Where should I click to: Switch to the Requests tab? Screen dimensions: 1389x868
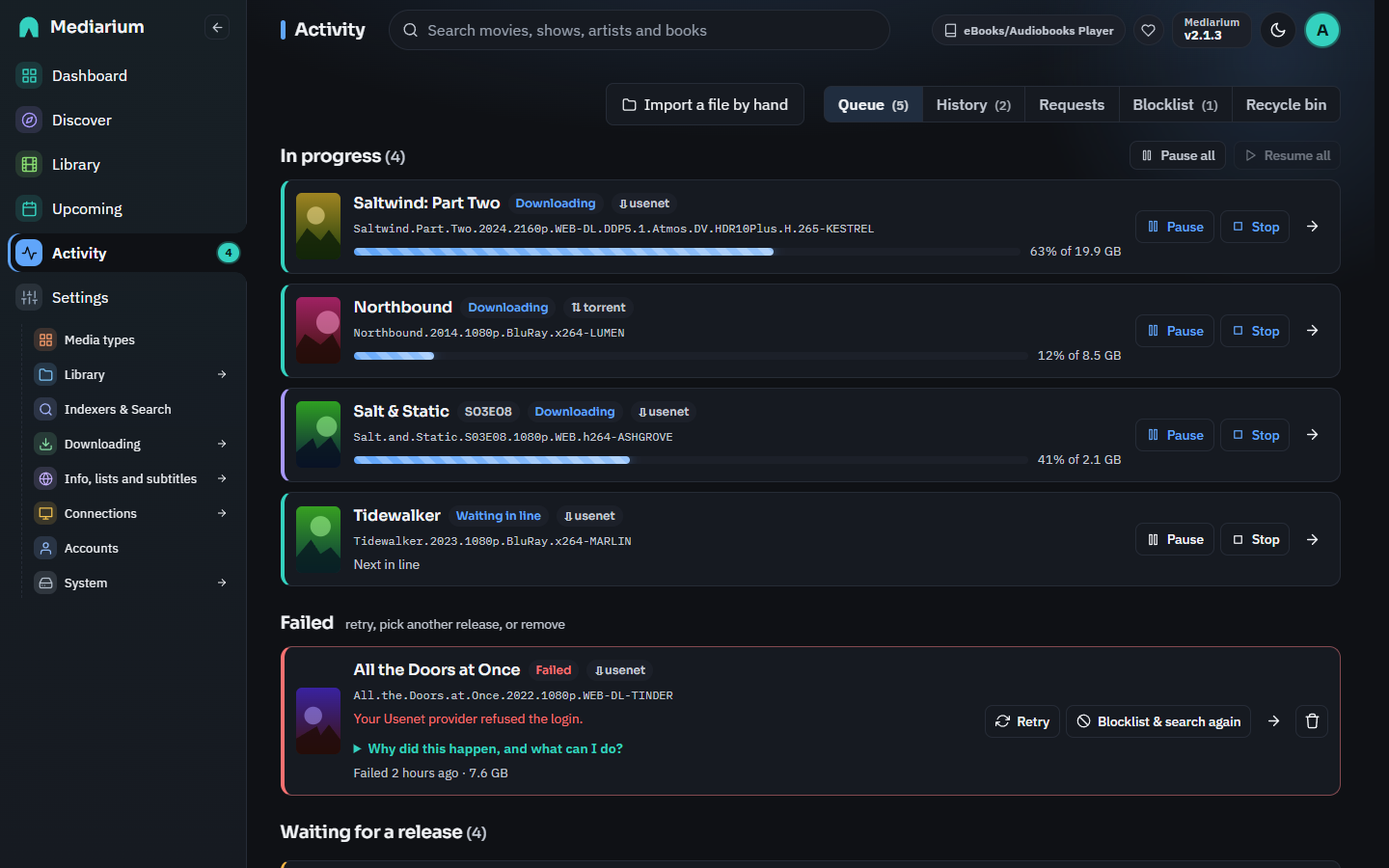click(1072, 104)
